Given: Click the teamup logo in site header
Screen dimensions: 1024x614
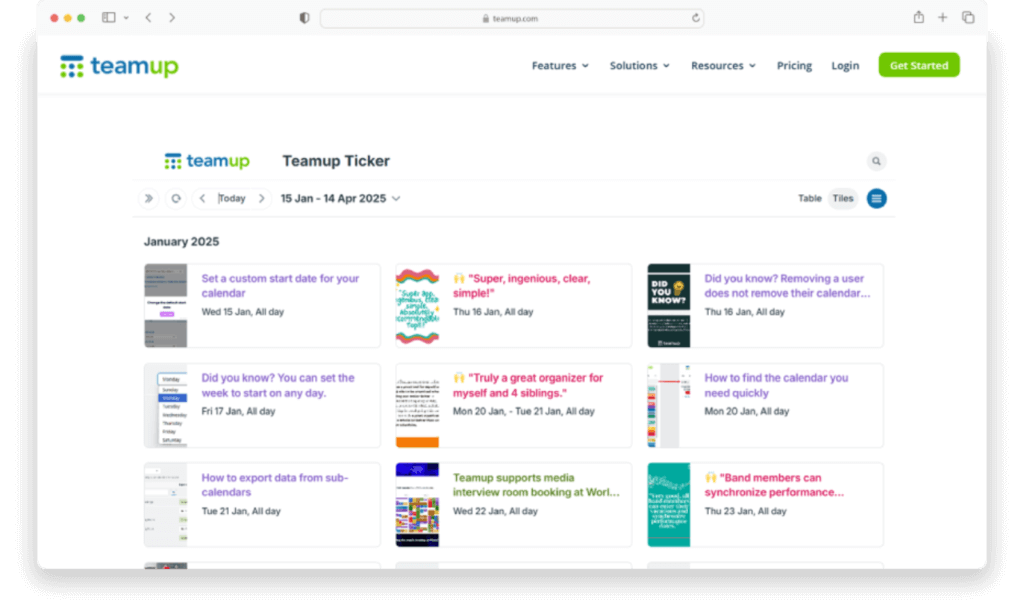Looking at the screenshot, I should [x=119, y=66].
